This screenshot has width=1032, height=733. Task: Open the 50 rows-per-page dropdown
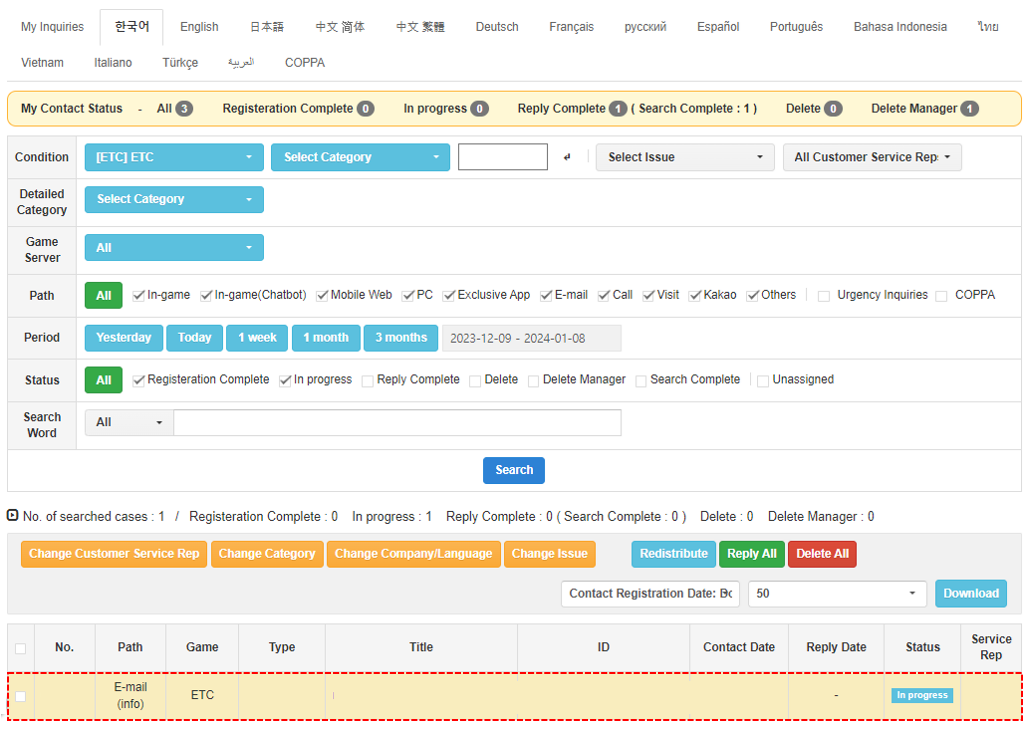pyautogui.click(x=837, y=594)
